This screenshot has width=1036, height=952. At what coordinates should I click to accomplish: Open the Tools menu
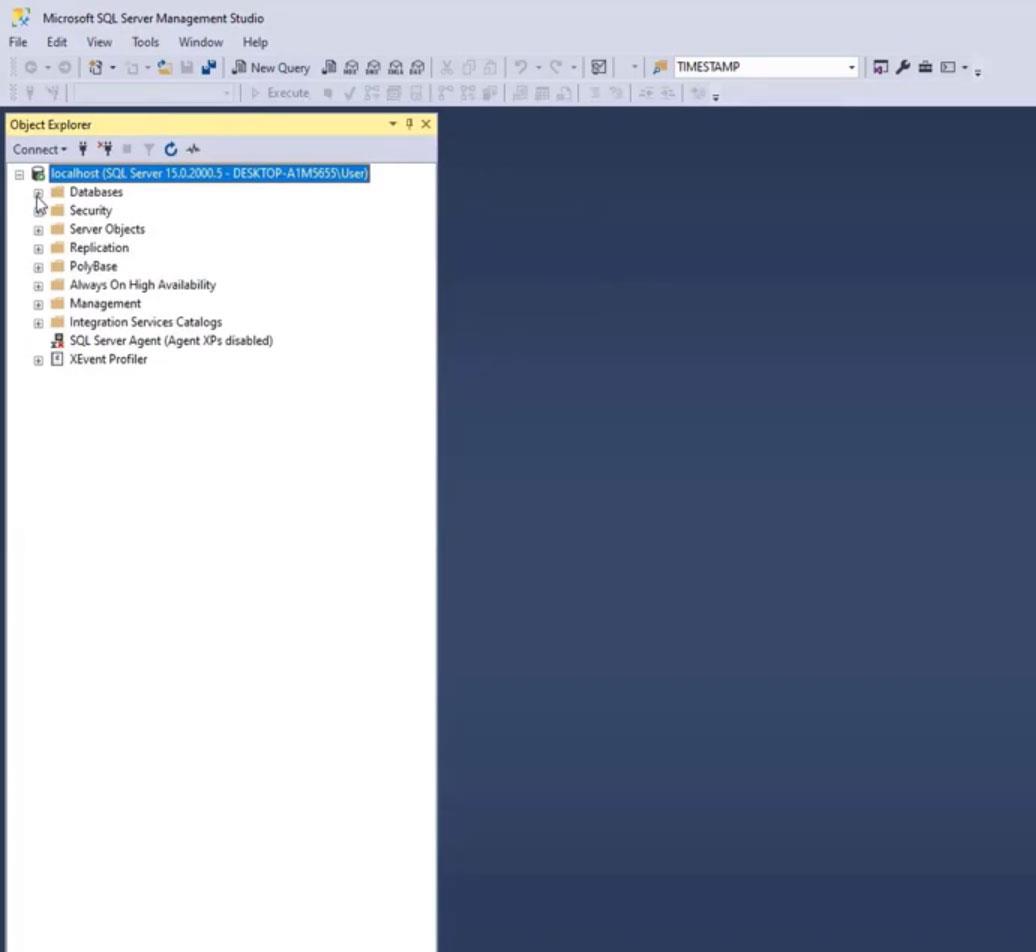click(x=145, y=42)
